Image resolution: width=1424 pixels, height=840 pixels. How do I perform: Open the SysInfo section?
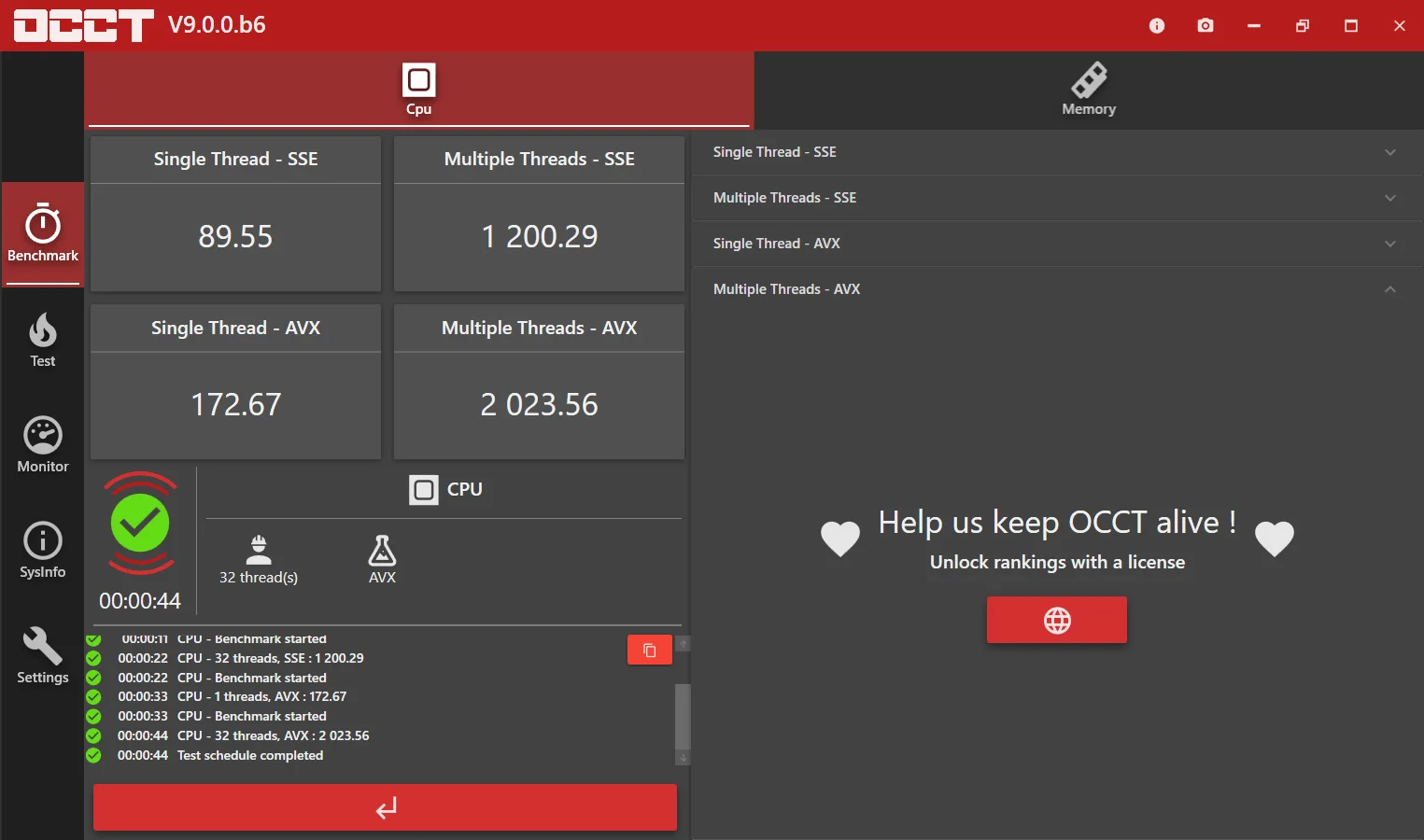point(42,551)
